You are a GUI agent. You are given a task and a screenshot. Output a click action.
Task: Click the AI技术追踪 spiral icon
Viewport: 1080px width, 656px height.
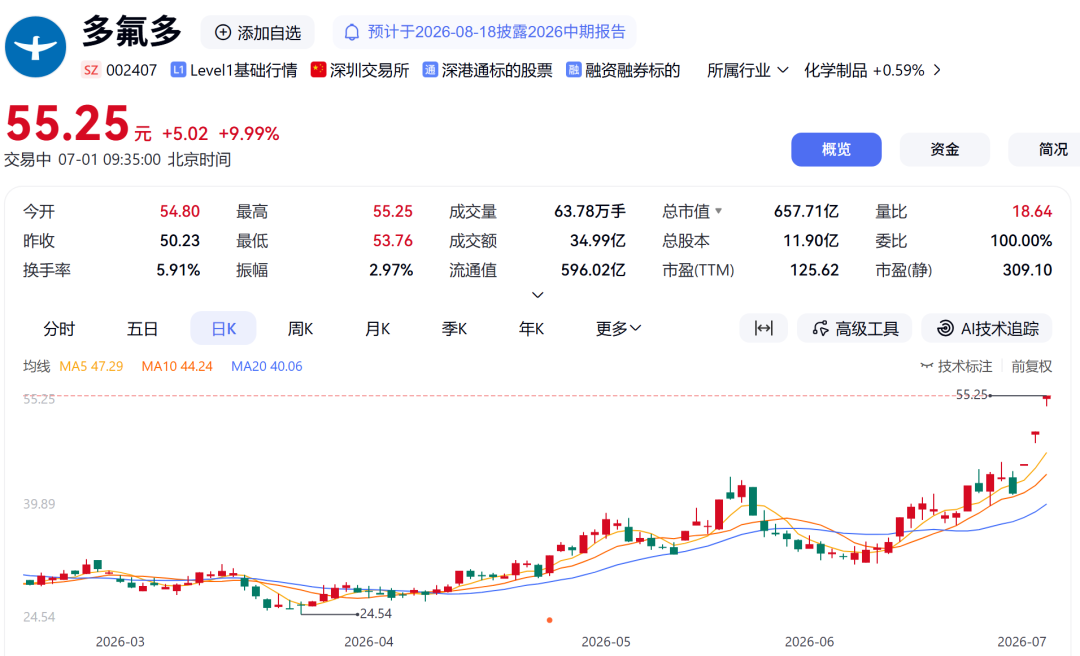(946, 329)
